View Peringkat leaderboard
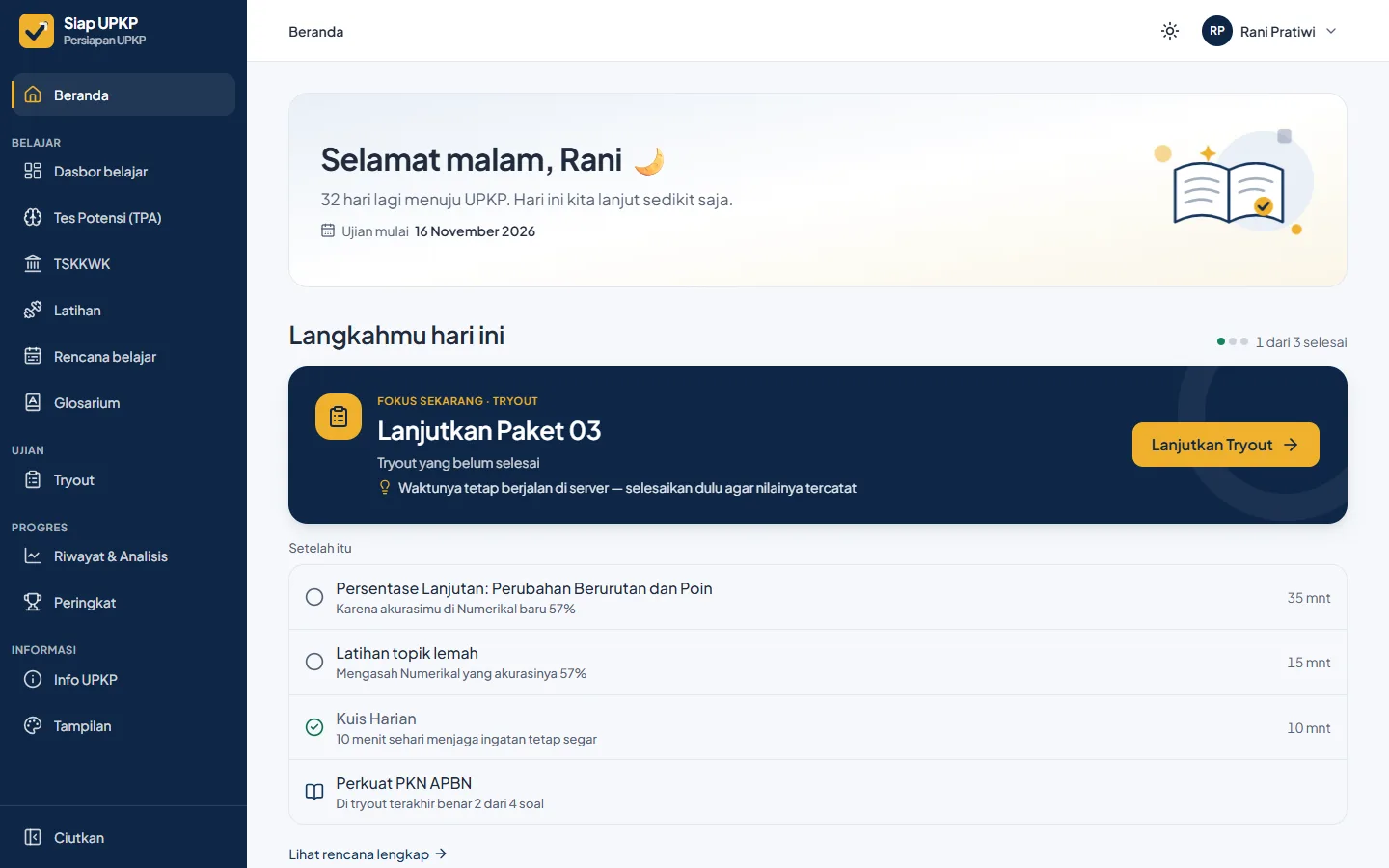1389x868 pixels. 123,602
